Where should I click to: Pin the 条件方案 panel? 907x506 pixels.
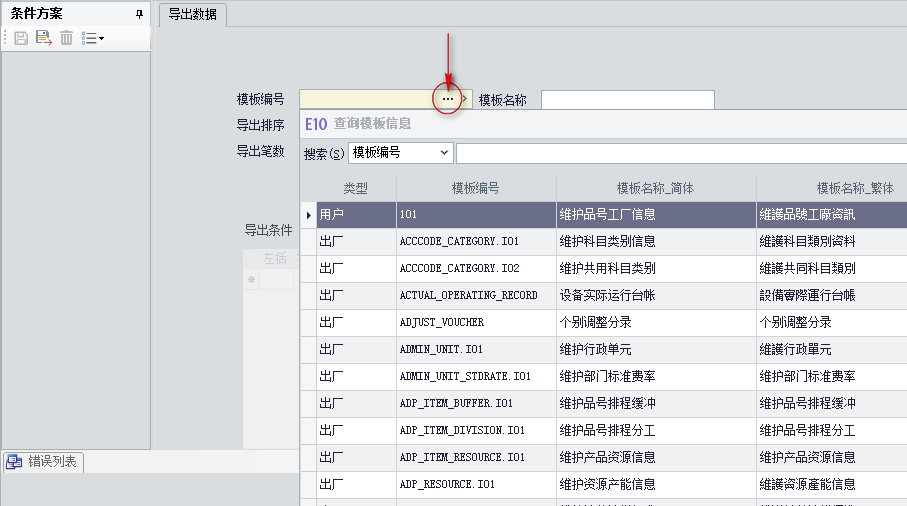click(139, 14)
